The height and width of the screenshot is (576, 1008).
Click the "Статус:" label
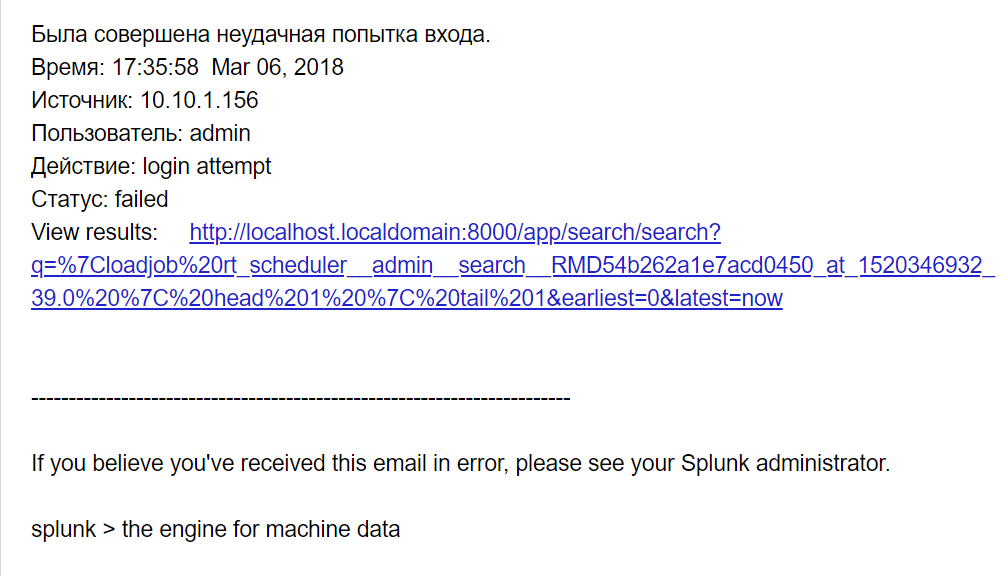(70, 199)
